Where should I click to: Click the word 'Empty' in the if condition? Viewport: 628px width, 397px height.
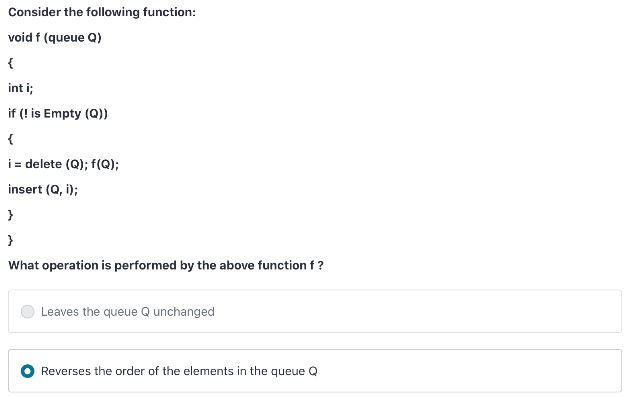pyautogui.click(x=62, y=114)
